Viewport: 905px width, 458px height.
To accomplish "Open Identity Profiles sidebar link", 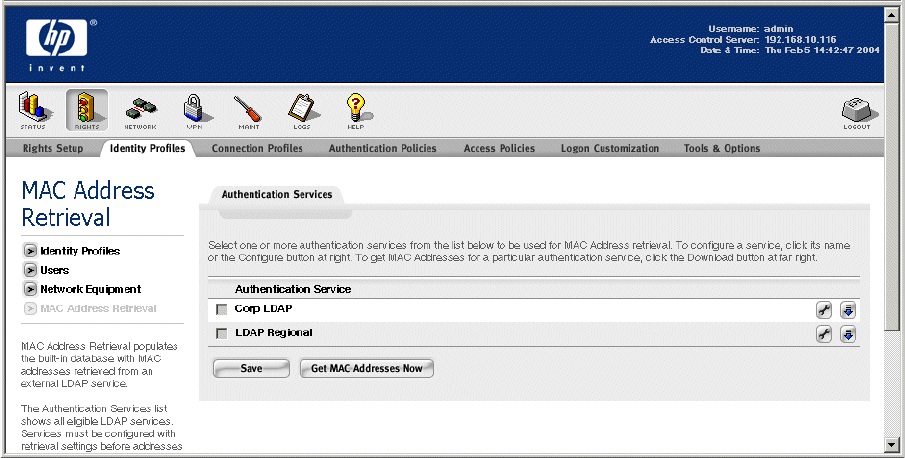I will (x=80, y=251).
